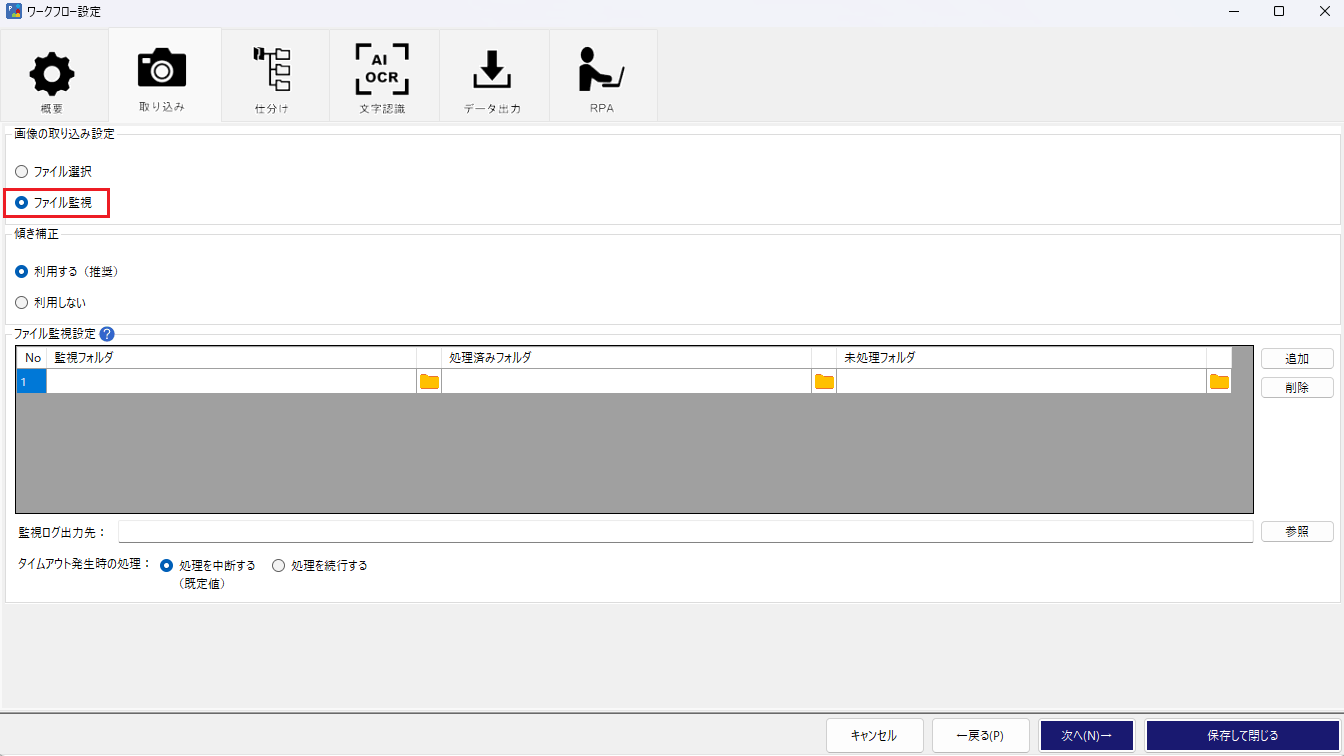This screenshot has height=756, width=1344.
Task: Click the 監視フォルダ cell in row 1
Action: tap(231, 381)
